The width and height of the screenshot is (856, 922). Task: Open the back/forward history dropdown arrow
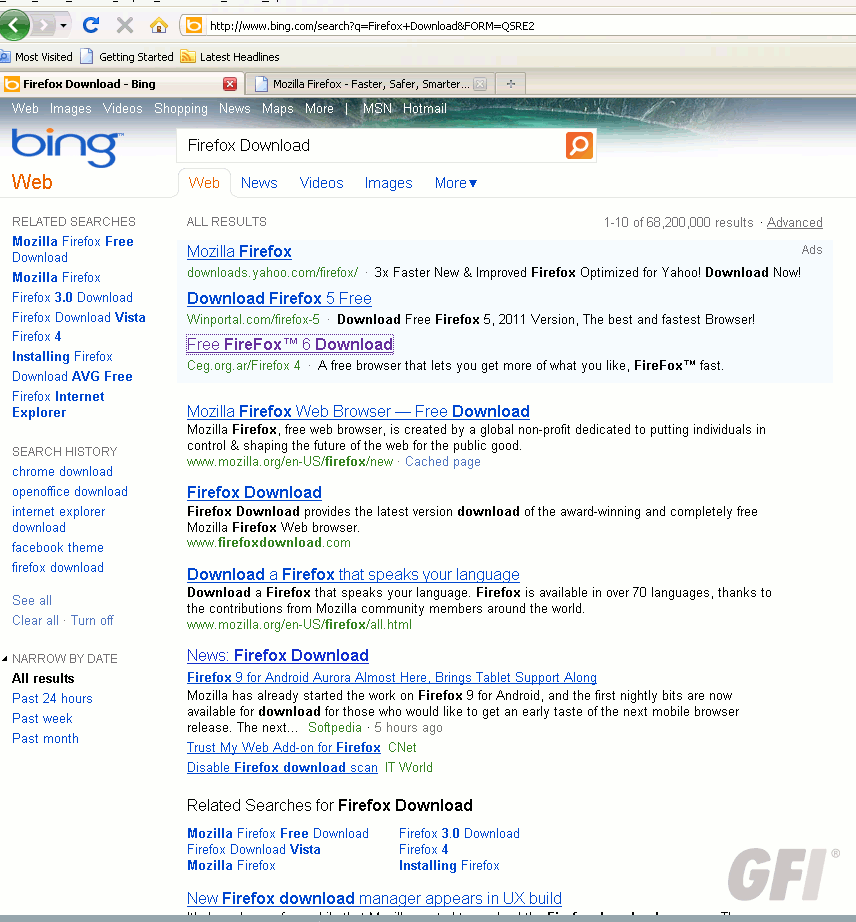click(x=63, y=26)
